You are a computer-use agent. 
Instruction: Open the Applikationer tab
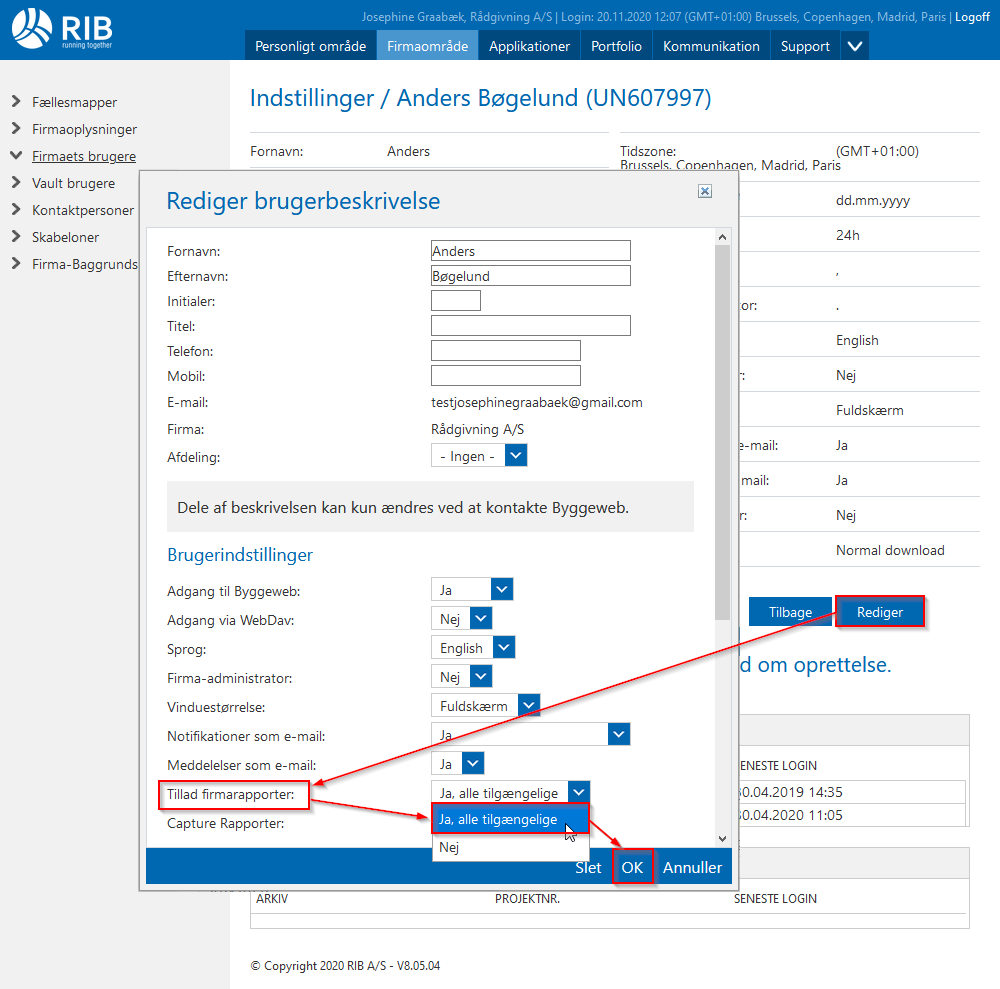point(529,46)
